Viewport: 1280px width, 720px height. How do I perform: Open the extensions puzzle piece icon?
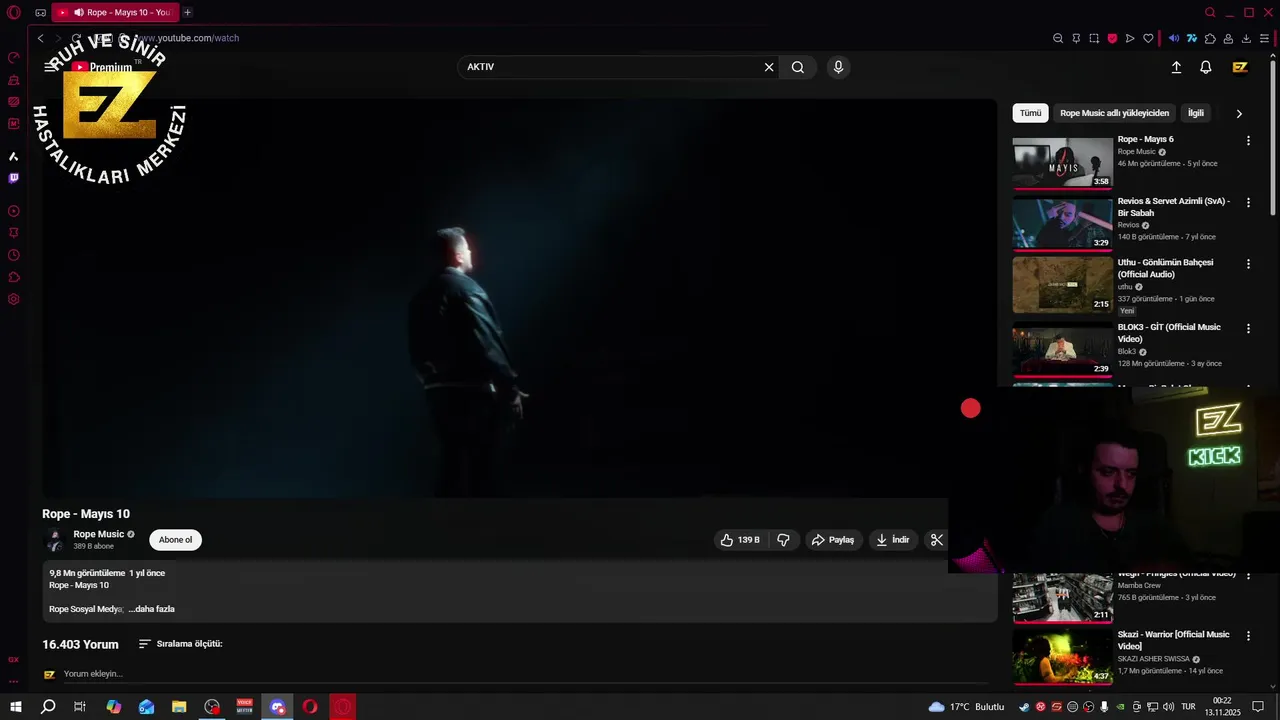coord(1210,38)
